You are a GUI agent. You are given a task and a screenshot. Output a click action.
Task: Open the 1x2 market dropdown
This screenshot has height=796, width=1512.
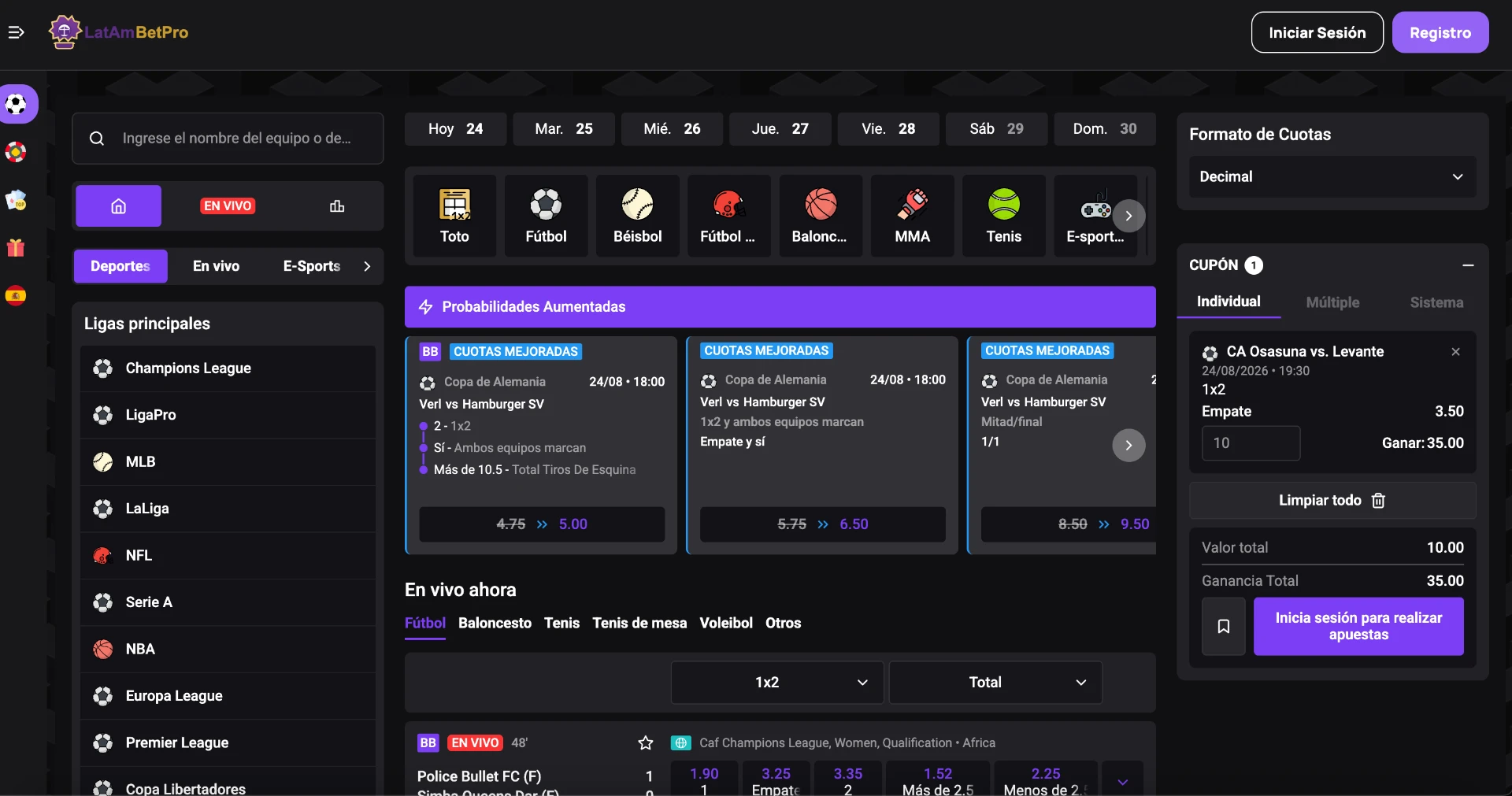click(x=776, y=683)
